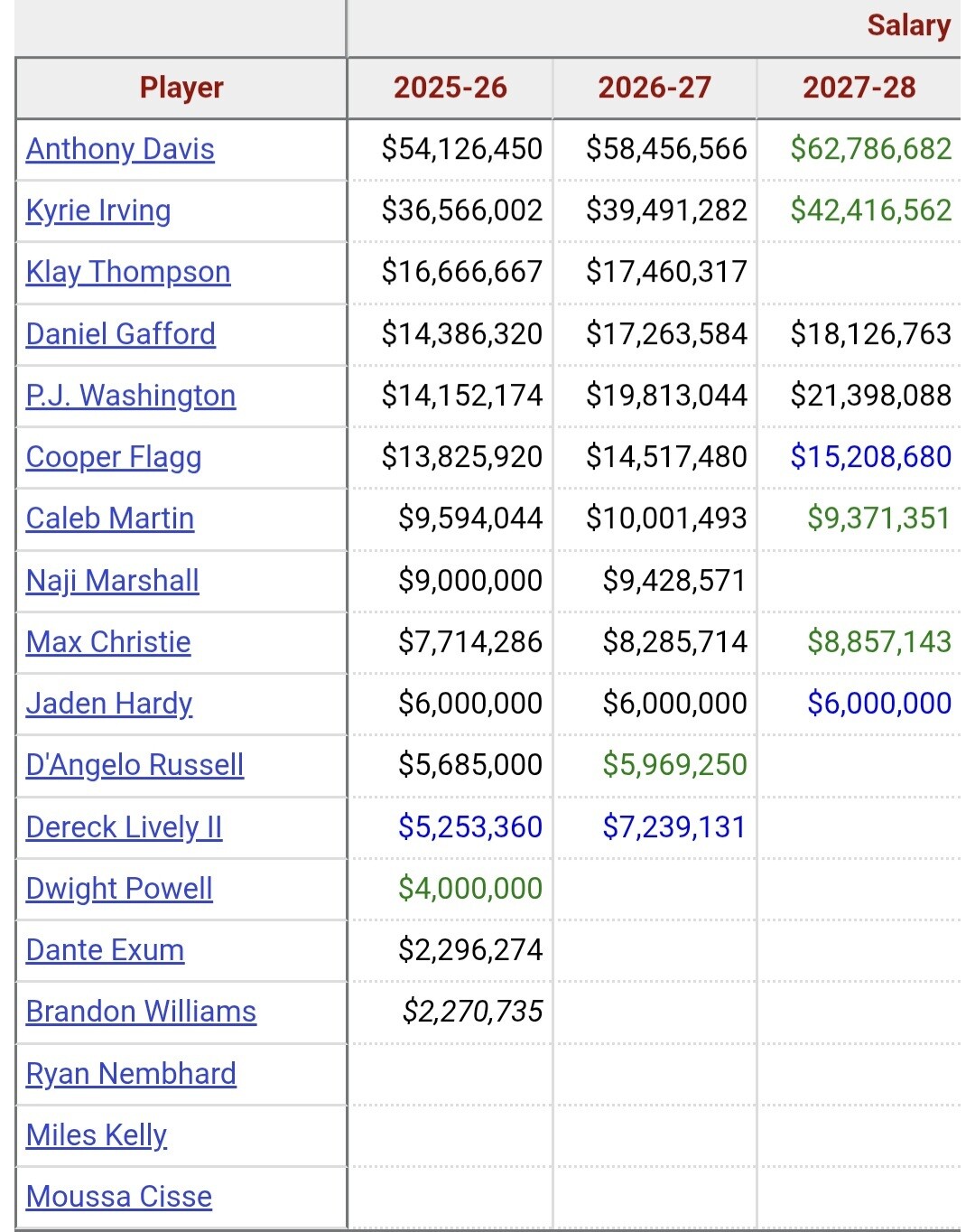Image resolution: width=975 pixels, height=1232 pixels.
Task: View Moussa Cisse's profile
Action: pyautogui.click(x=119, y=1197)
